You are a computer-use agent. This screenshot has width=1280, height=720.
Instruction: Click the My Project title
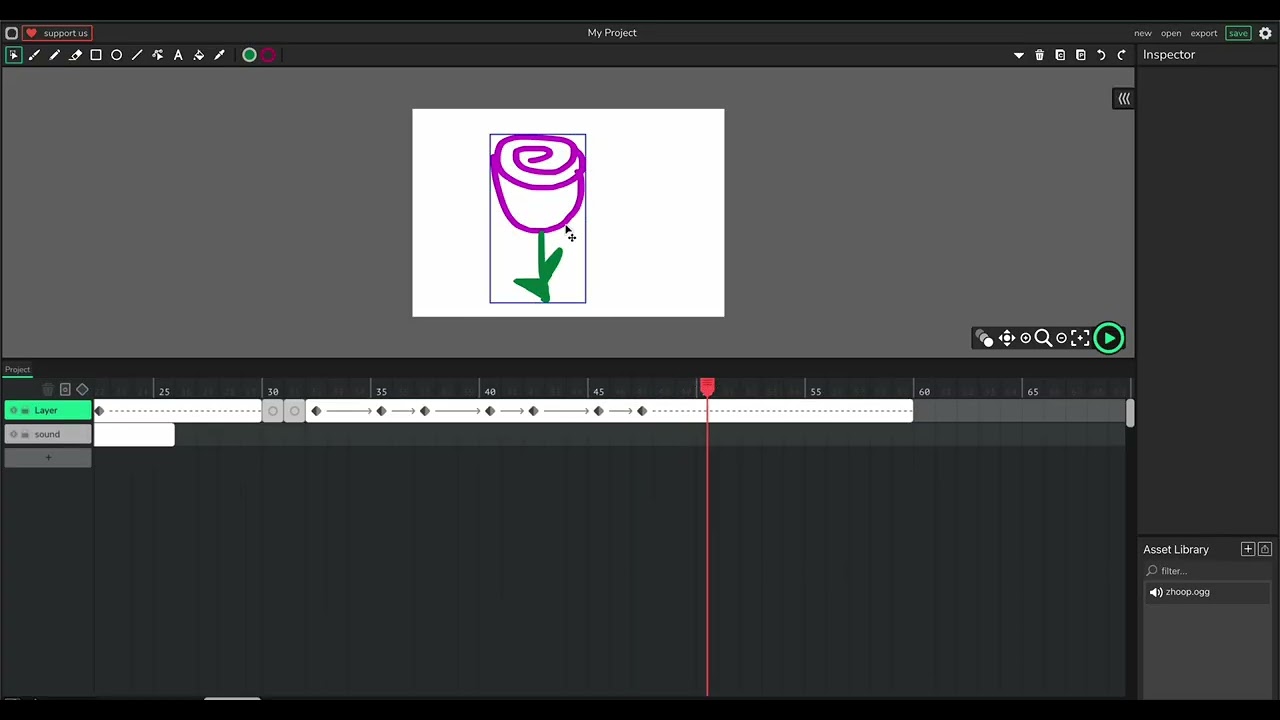point(612,33)
